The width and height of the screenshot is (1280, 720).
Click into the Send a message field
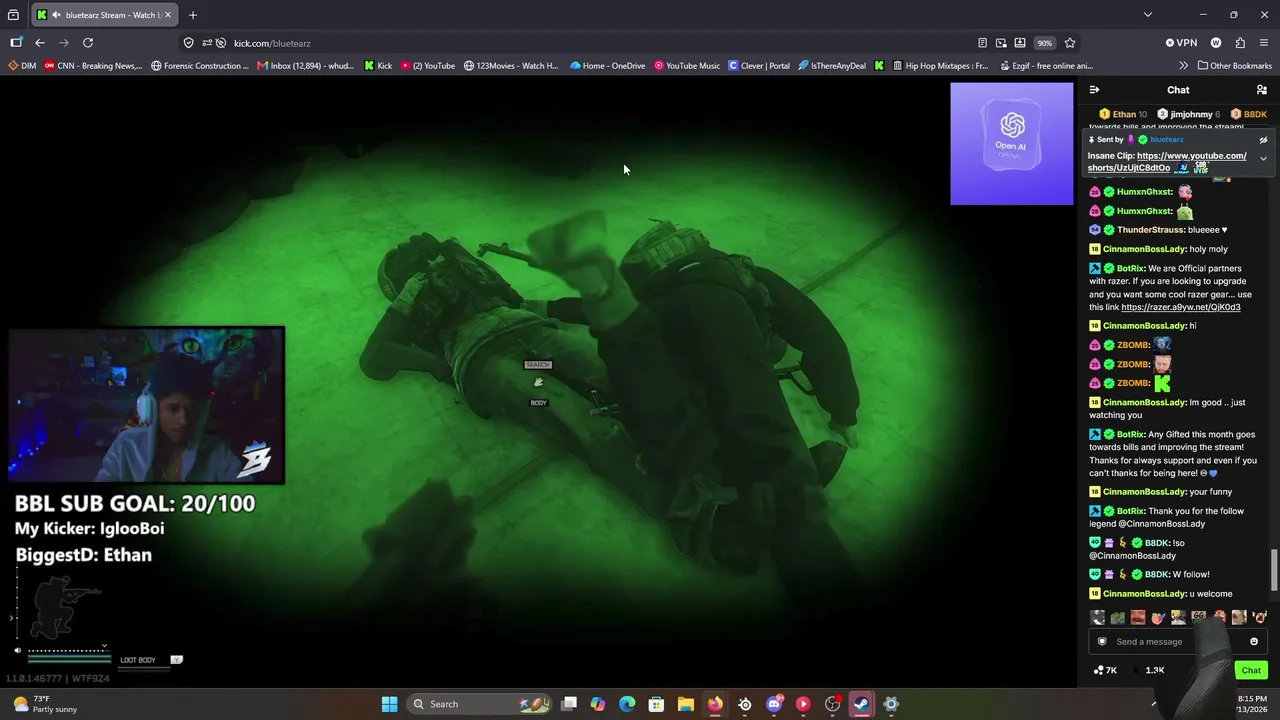1180,642
